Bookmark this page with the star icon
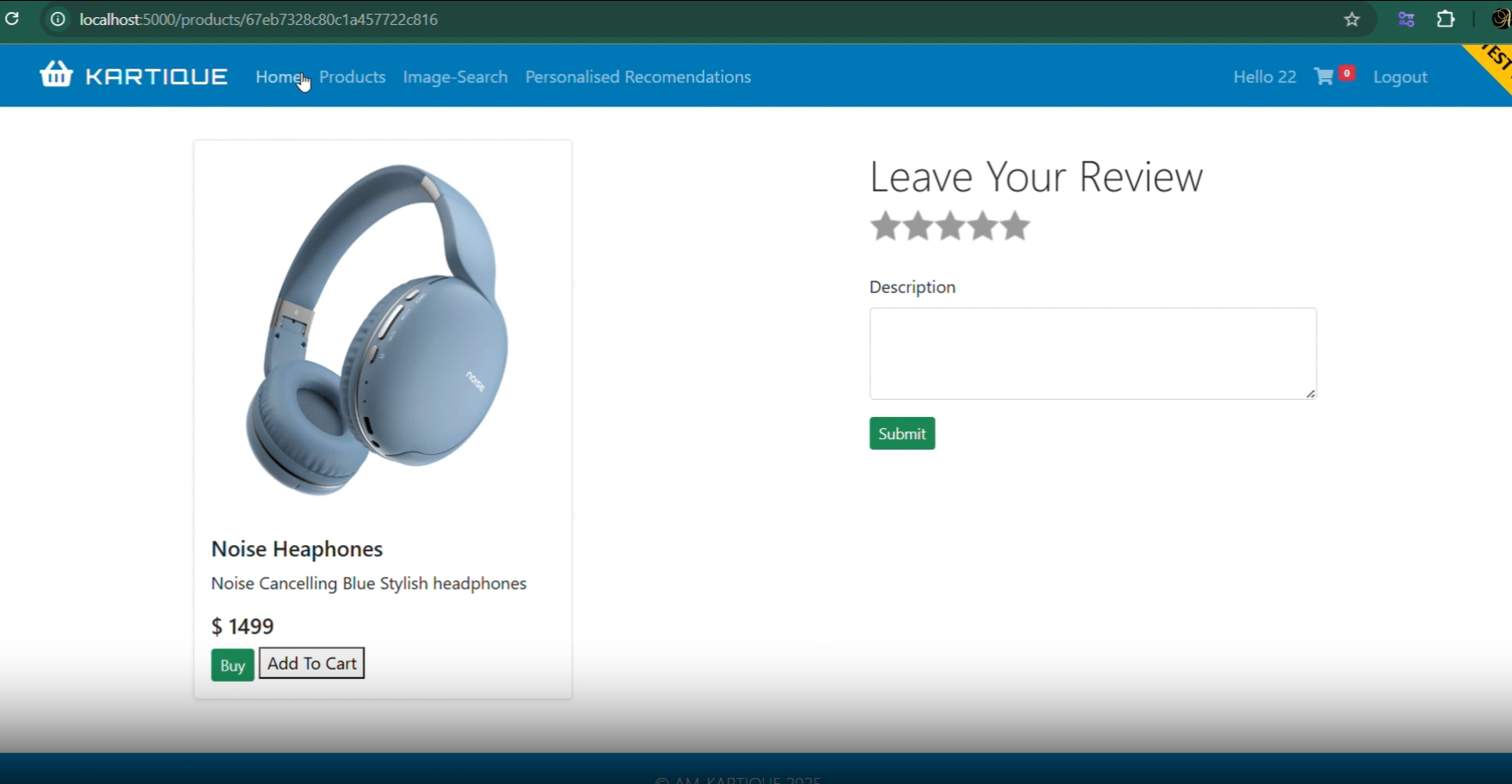This screenshot has width=1512, height=784. (1352, 19)
